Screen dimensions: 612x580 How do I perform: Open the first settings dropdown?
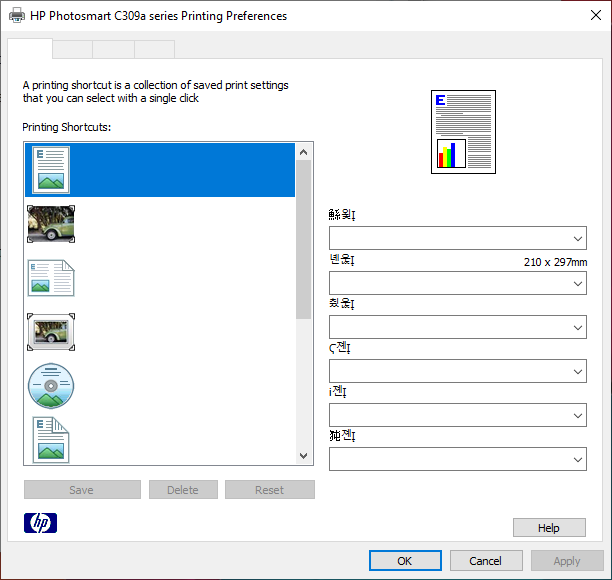tap(458, 238)
